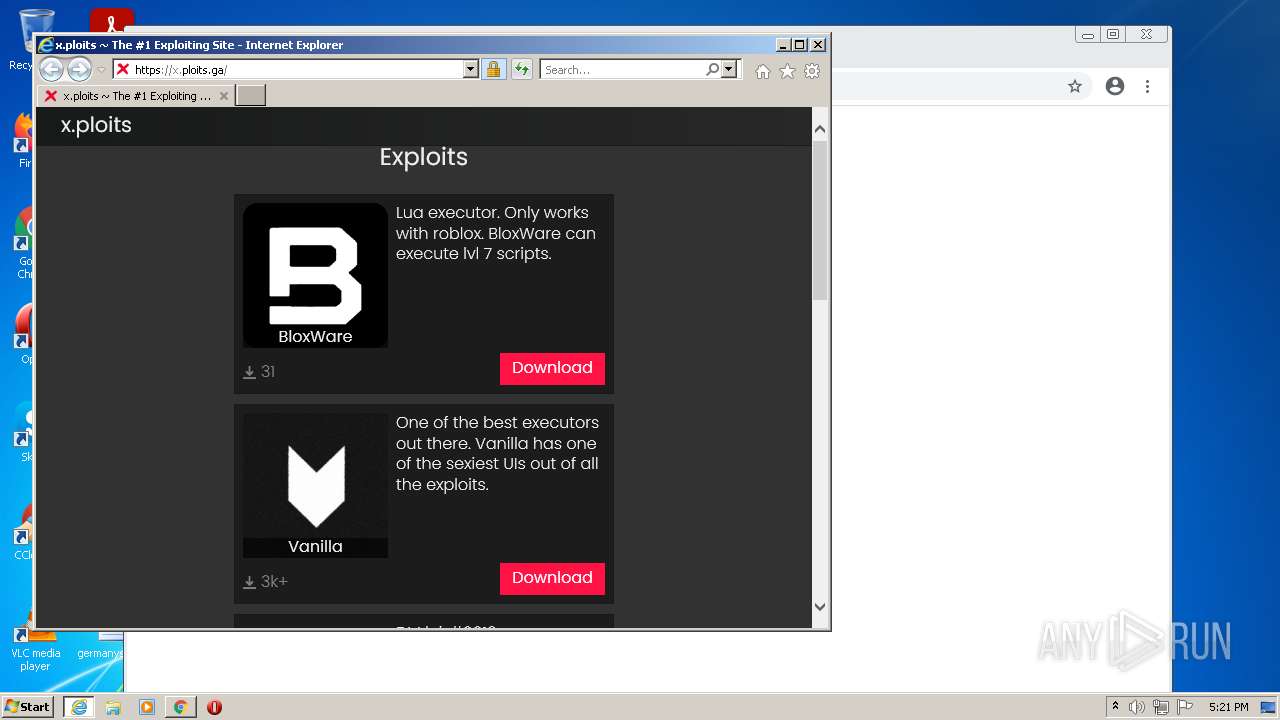This screenshot has height=720, width=1280.
Task: Click the Vanilla logo thumbnail
Action: tap(315, 485)
